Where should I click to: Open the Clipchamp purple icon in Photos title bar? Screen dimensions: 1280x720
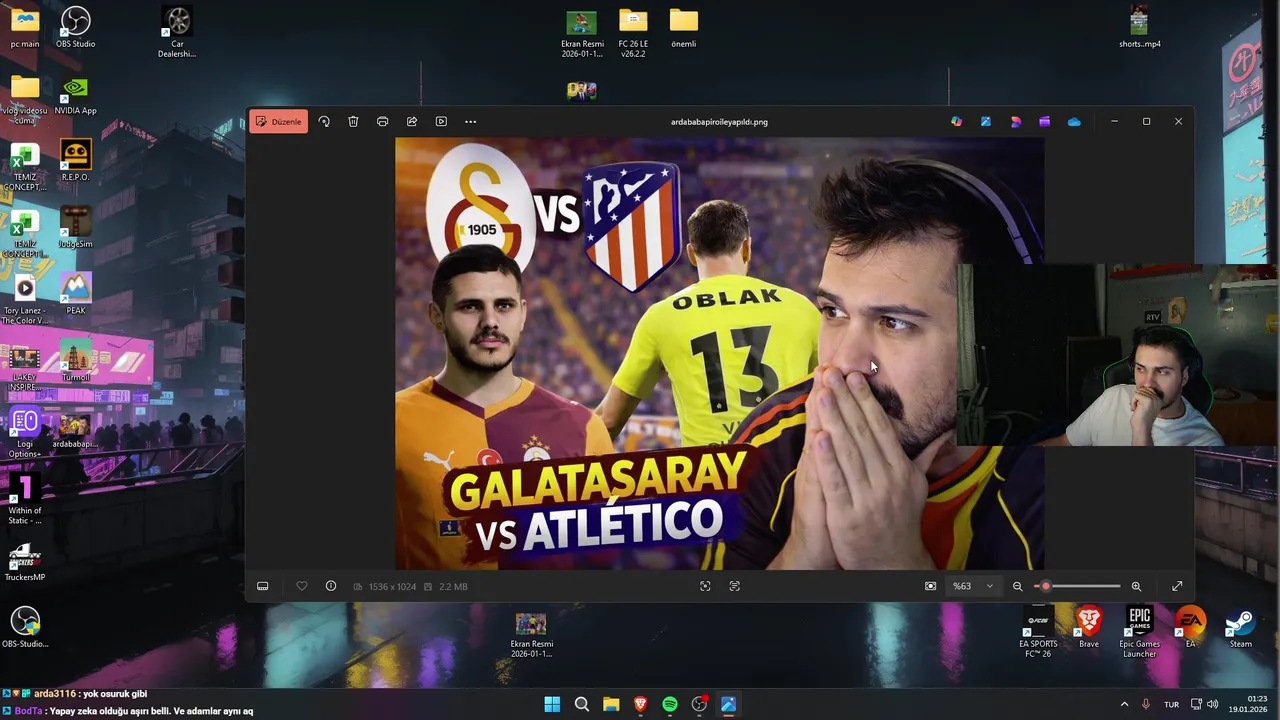click(x=1045, y=122)
